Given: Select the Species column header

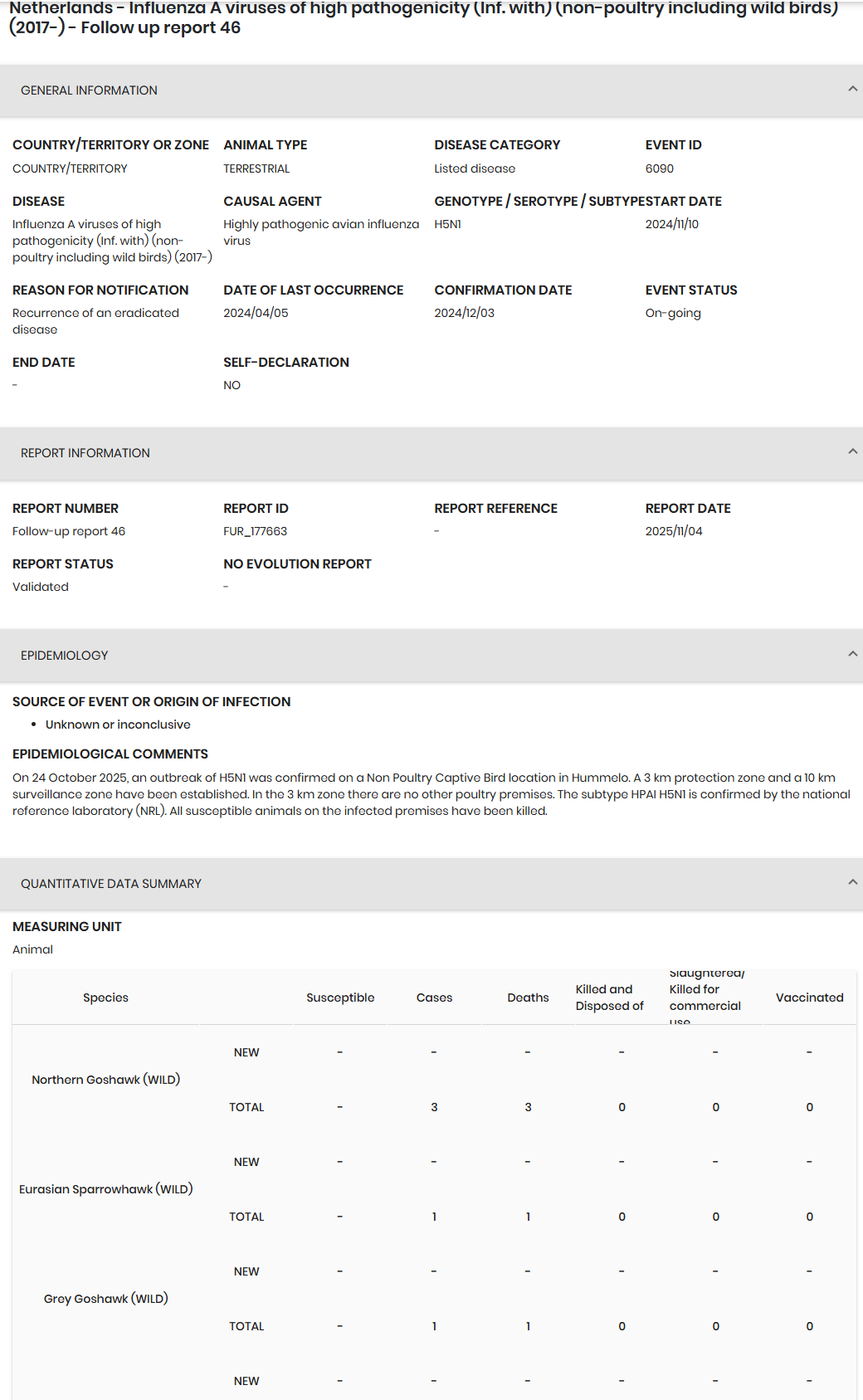Looking at the screenshot, I should pos(105,998).
